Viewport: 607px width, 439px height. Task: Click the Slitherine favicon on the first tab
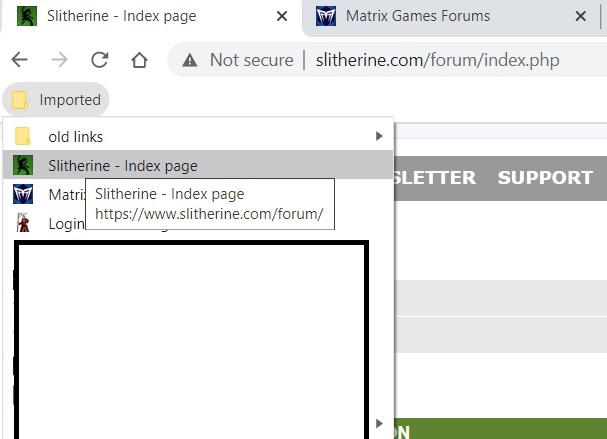tap(27, 16)
